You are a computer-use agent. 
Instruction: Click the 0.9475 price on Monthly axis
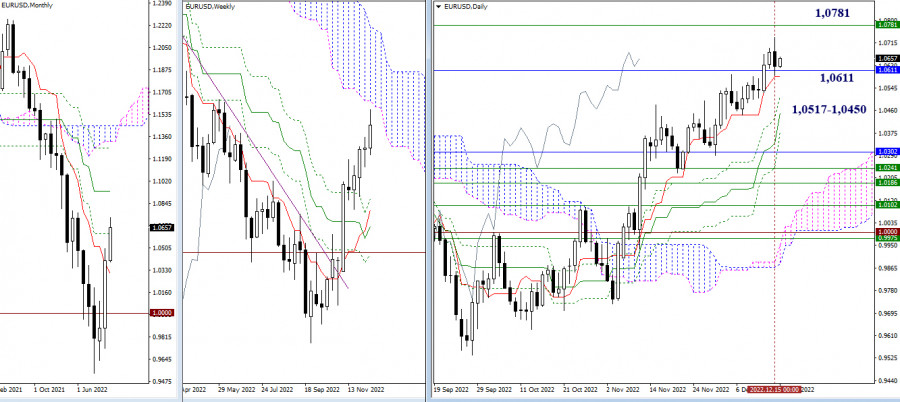click(x=160, y=381)
